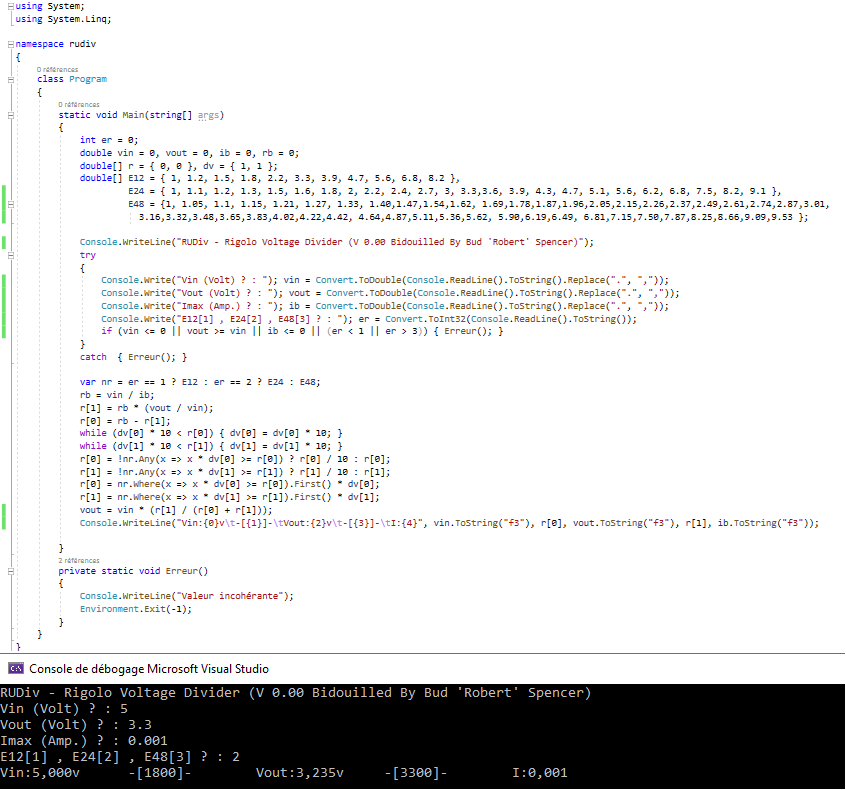Collapse the Main method block
This screenshot has width=846, height=790.
(x=10, y=115)
